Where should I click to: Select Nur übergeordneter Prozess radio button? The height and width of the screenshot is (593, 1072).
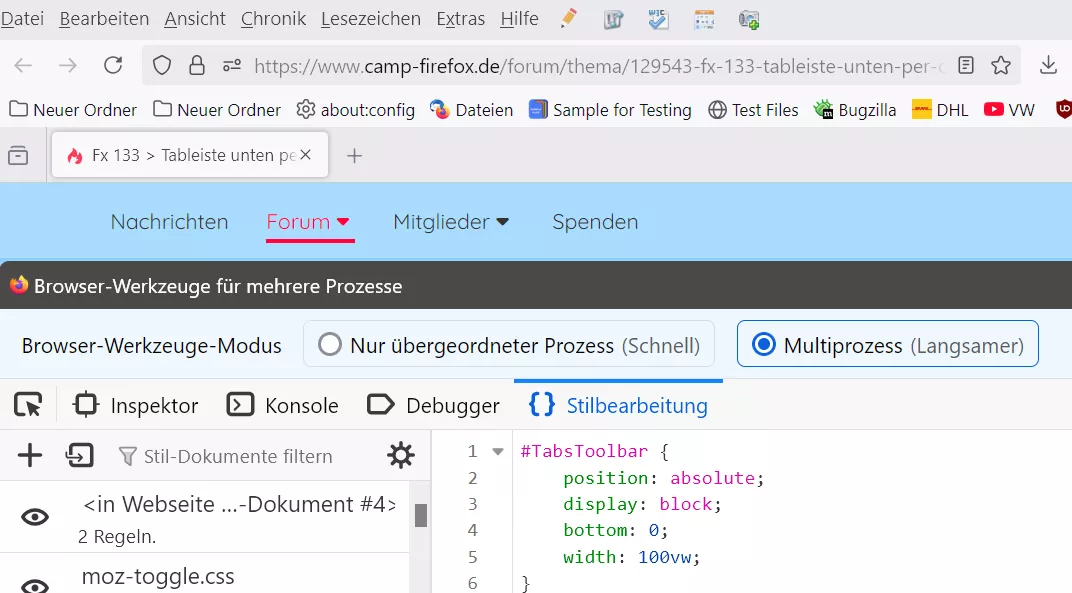click(x=330, y=345)
